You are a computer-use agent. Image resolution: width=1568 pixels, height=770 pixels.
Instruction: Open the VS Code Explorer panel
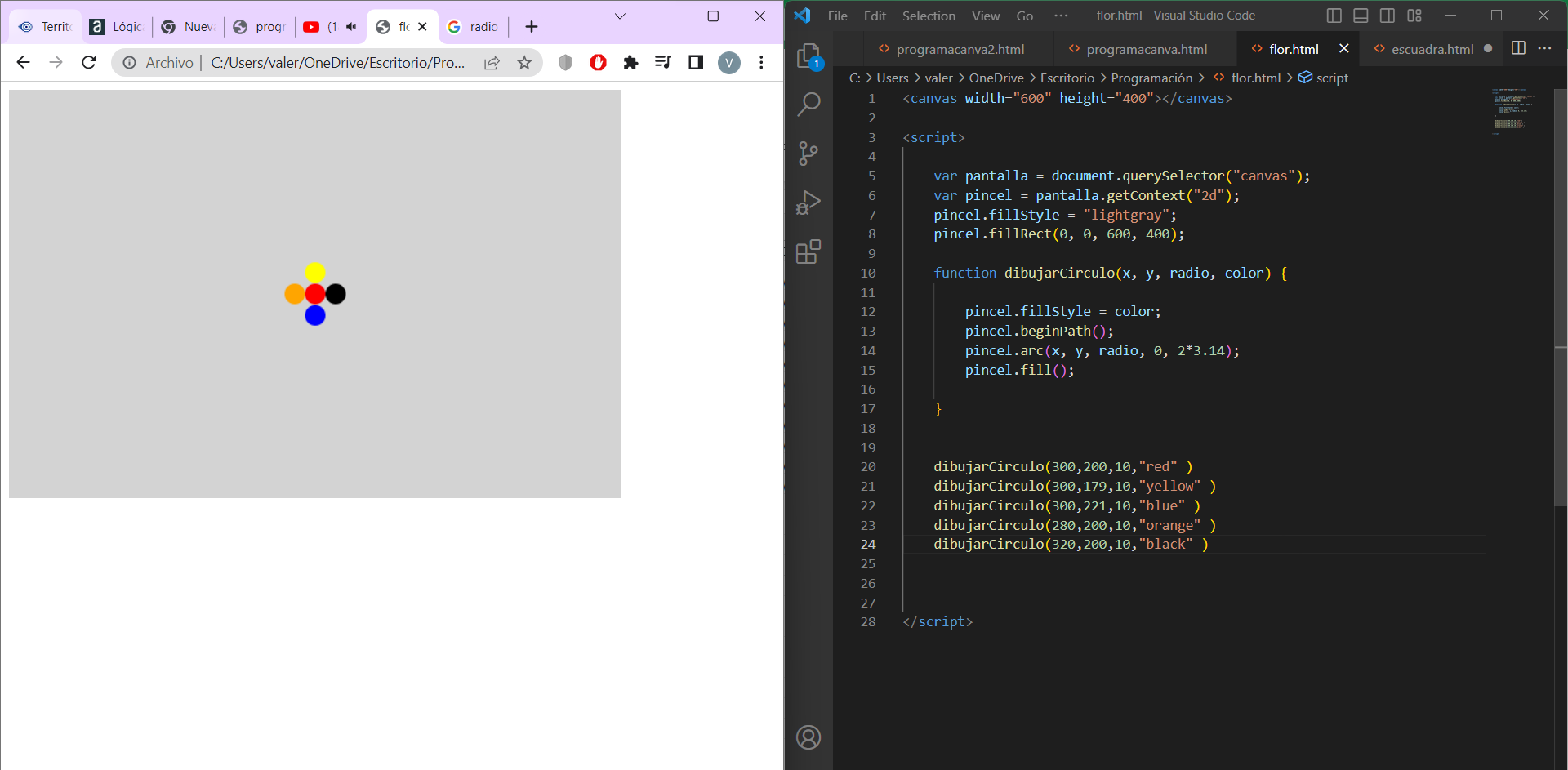coord(808,56)
